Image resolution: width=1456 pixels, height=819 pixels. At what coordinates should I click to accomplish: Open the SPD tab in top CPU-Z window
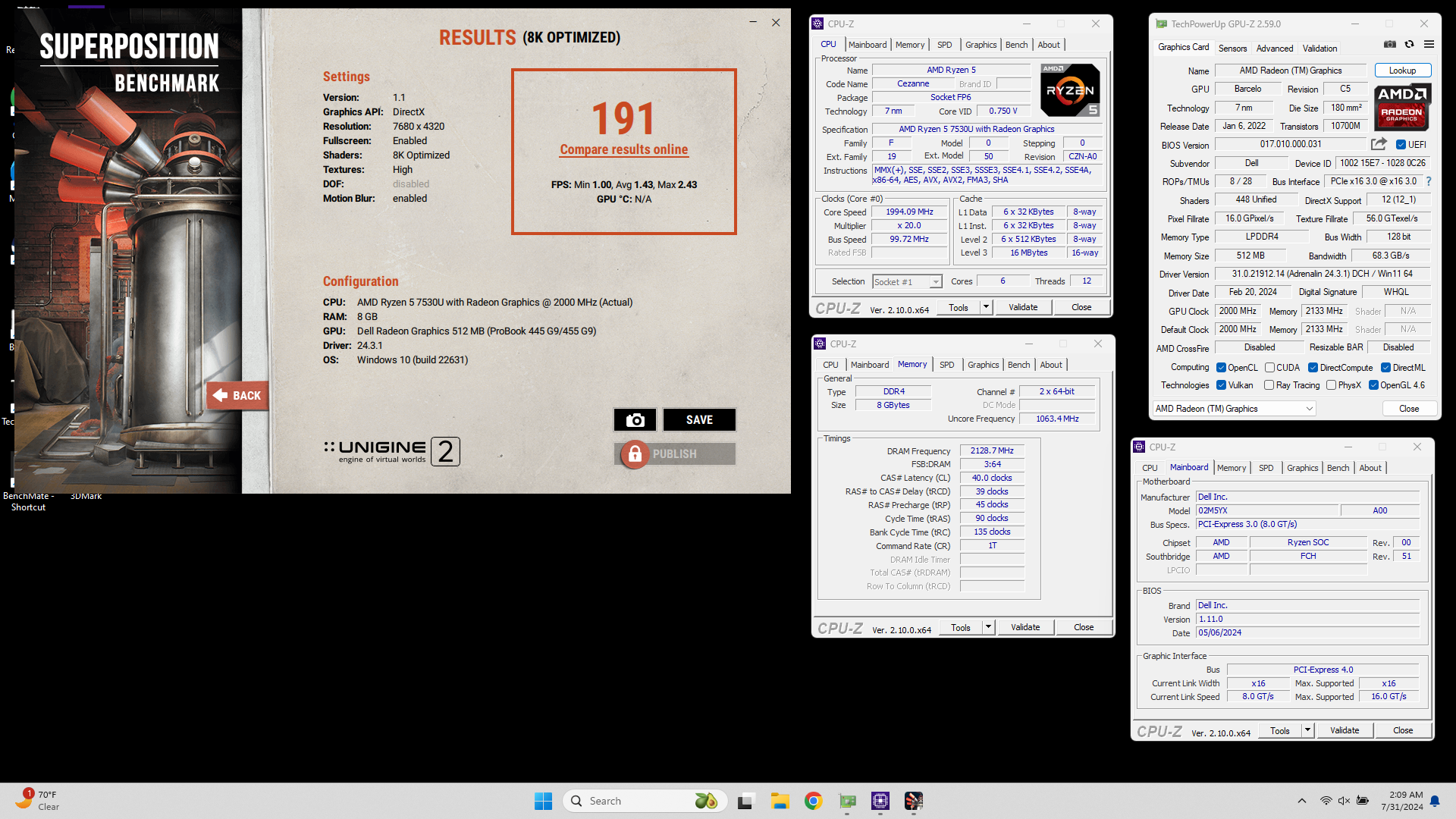944,45
